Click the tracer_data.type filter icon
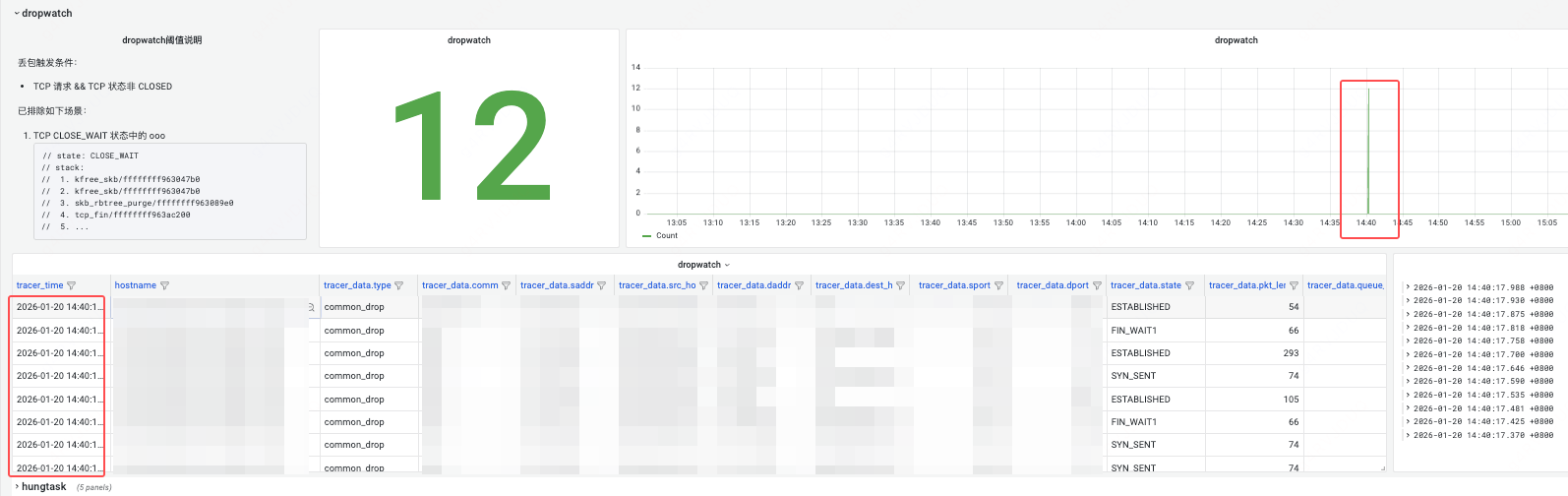This screenshot has width=1568, height=496. 398,286
